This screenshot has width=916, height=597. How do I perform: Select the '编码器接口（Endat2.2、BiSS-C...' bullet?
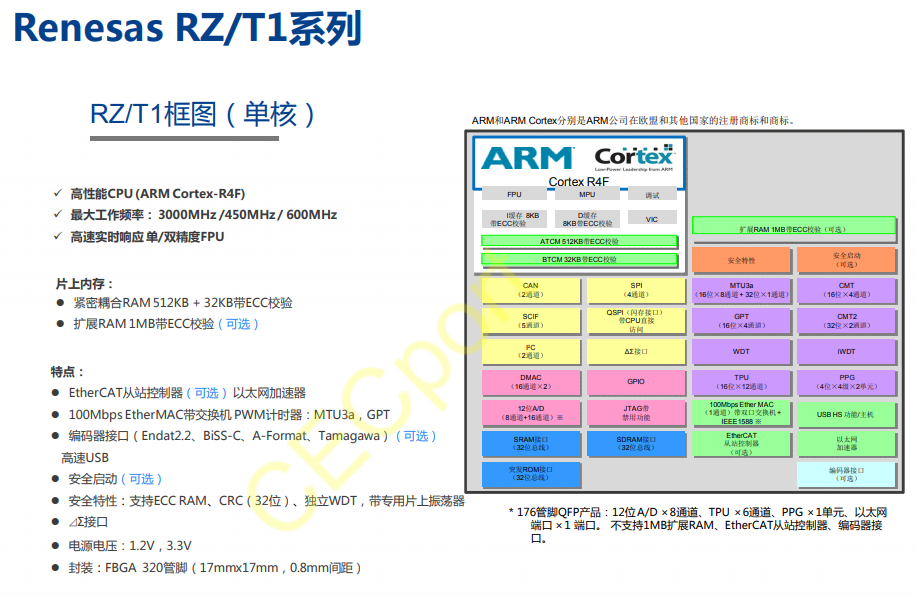tap(252, 436)
